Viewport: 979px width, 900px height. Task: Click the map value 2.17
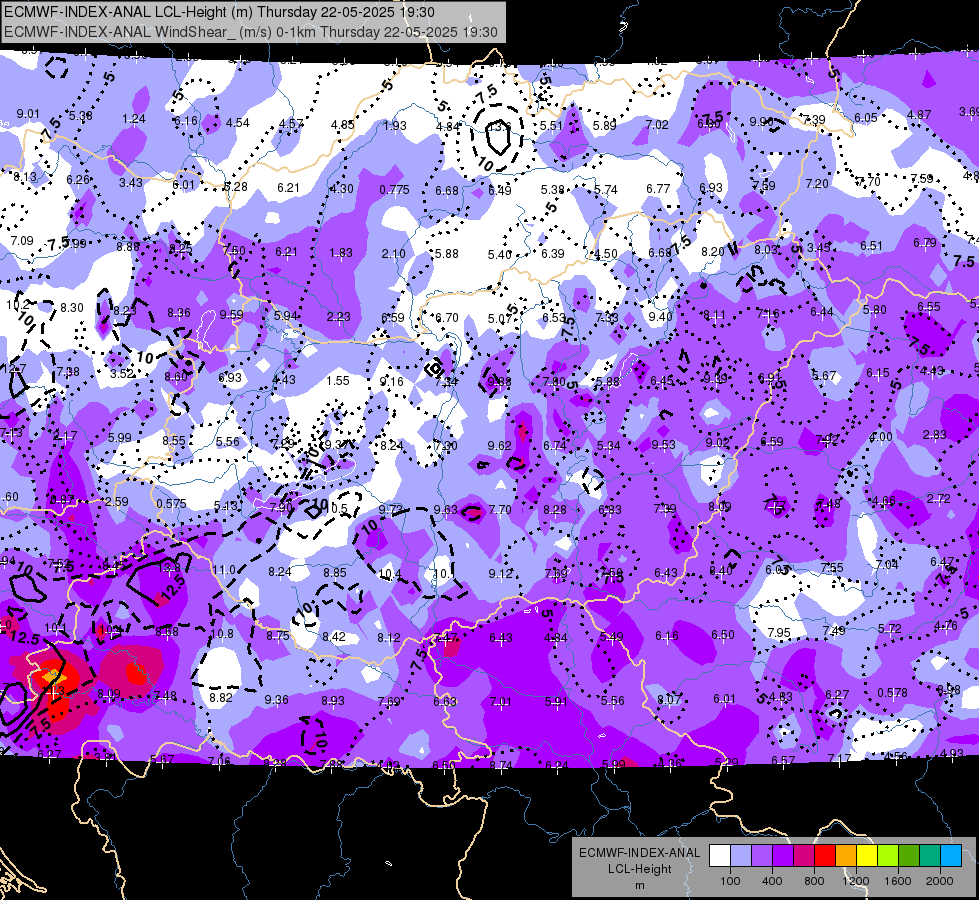click(65, 435)
